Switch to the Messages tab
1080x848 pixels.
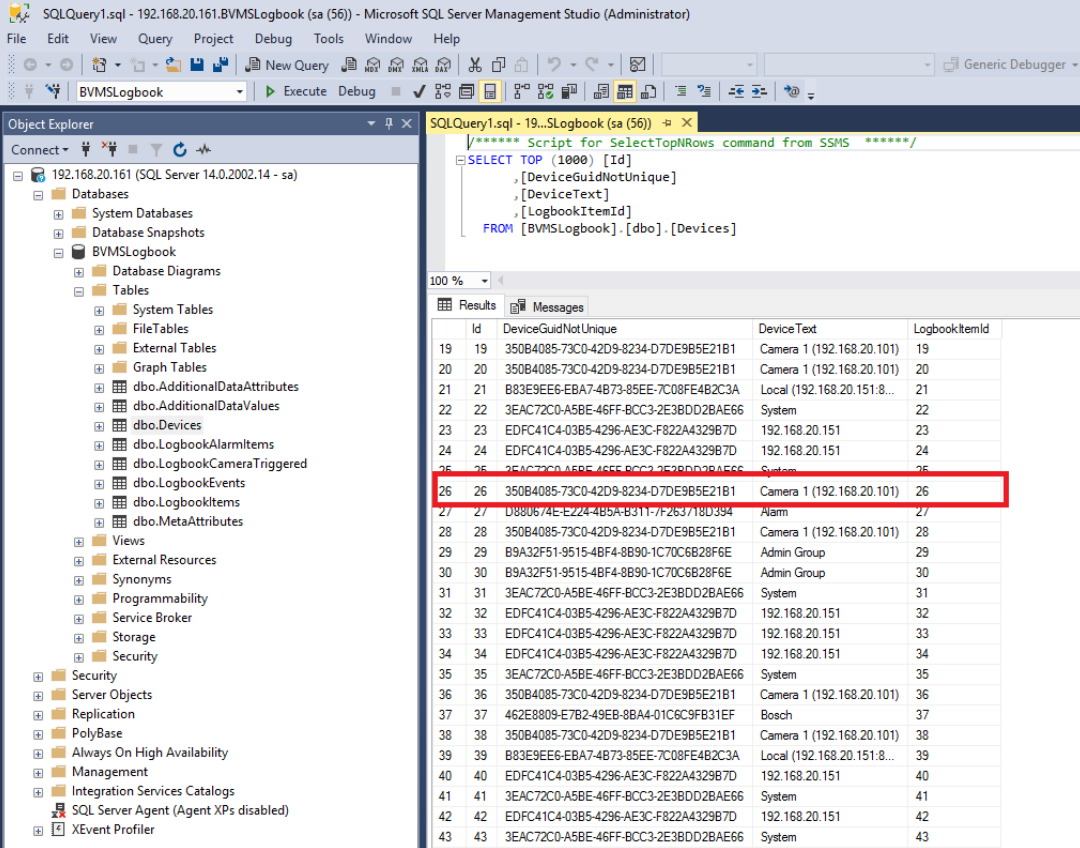pos(548,307)
